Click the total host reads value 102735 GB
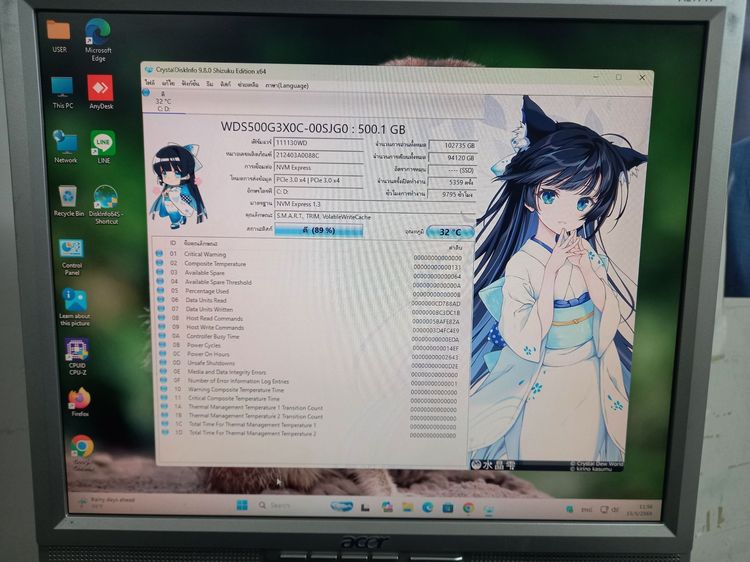The height and width of the screenshot is (562, 750). [x=452, y=145]
